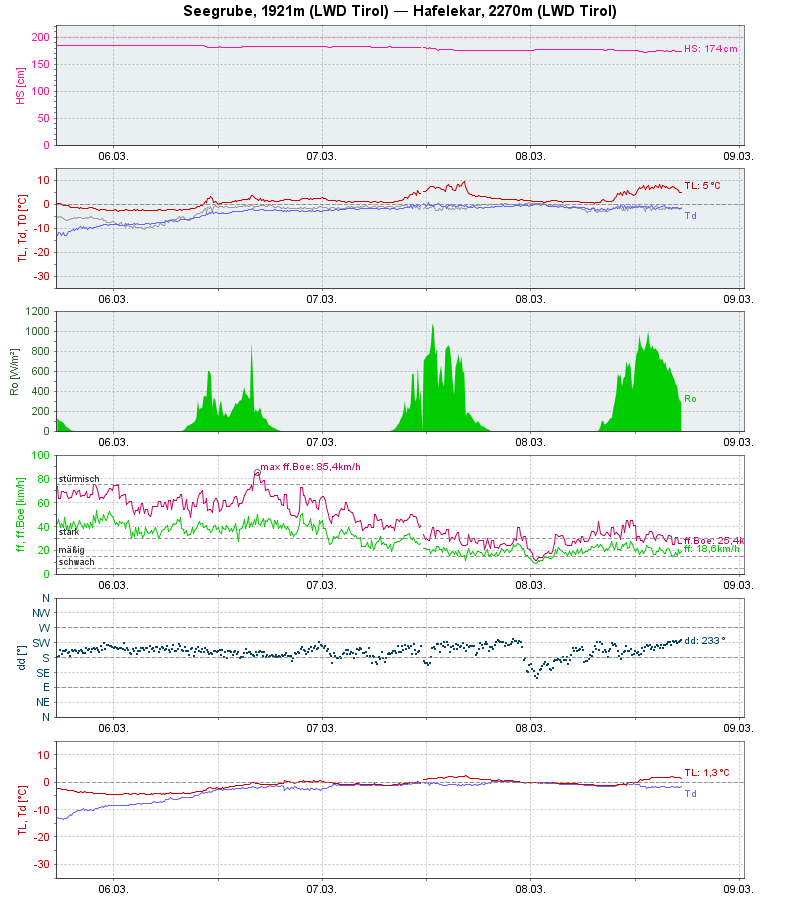
Task: Click the green 'Ro' radiation series label
Action: coord(690,399)
